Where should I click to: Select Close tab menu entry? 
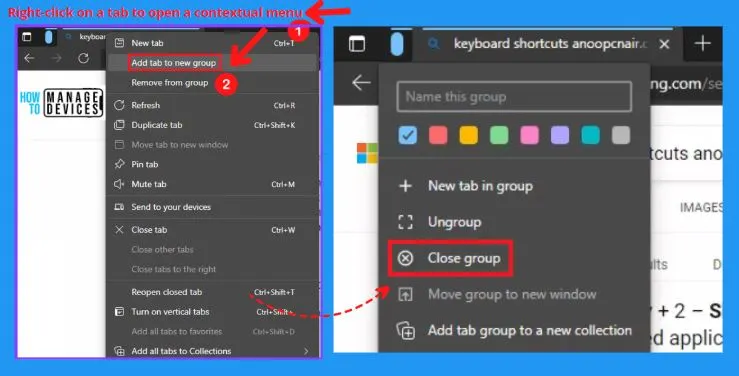coord(149,229)
